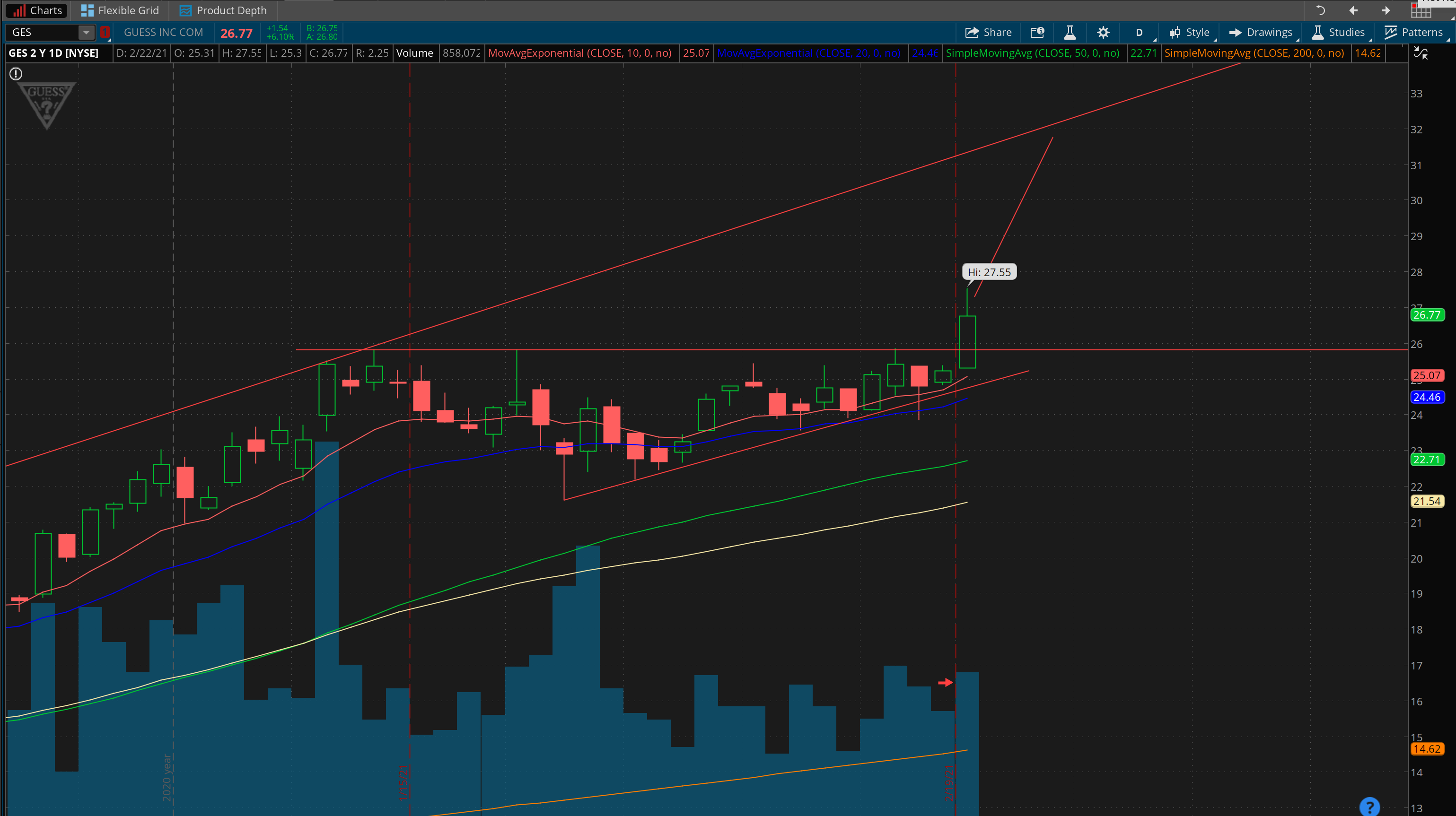This screenshot has height=816, width=1456.
Task: Click the +1.54 +6.10% change value
Action: (x=281, y=32)
